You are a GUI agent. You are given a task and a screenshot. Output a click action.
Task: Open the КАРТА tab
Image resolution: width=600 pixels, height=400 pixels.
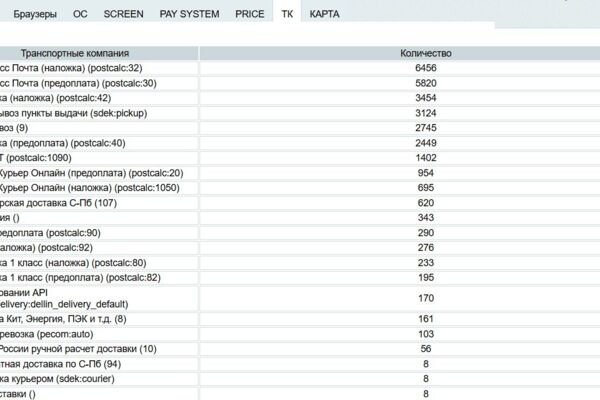pyautogui.click(x=324, y=14)
